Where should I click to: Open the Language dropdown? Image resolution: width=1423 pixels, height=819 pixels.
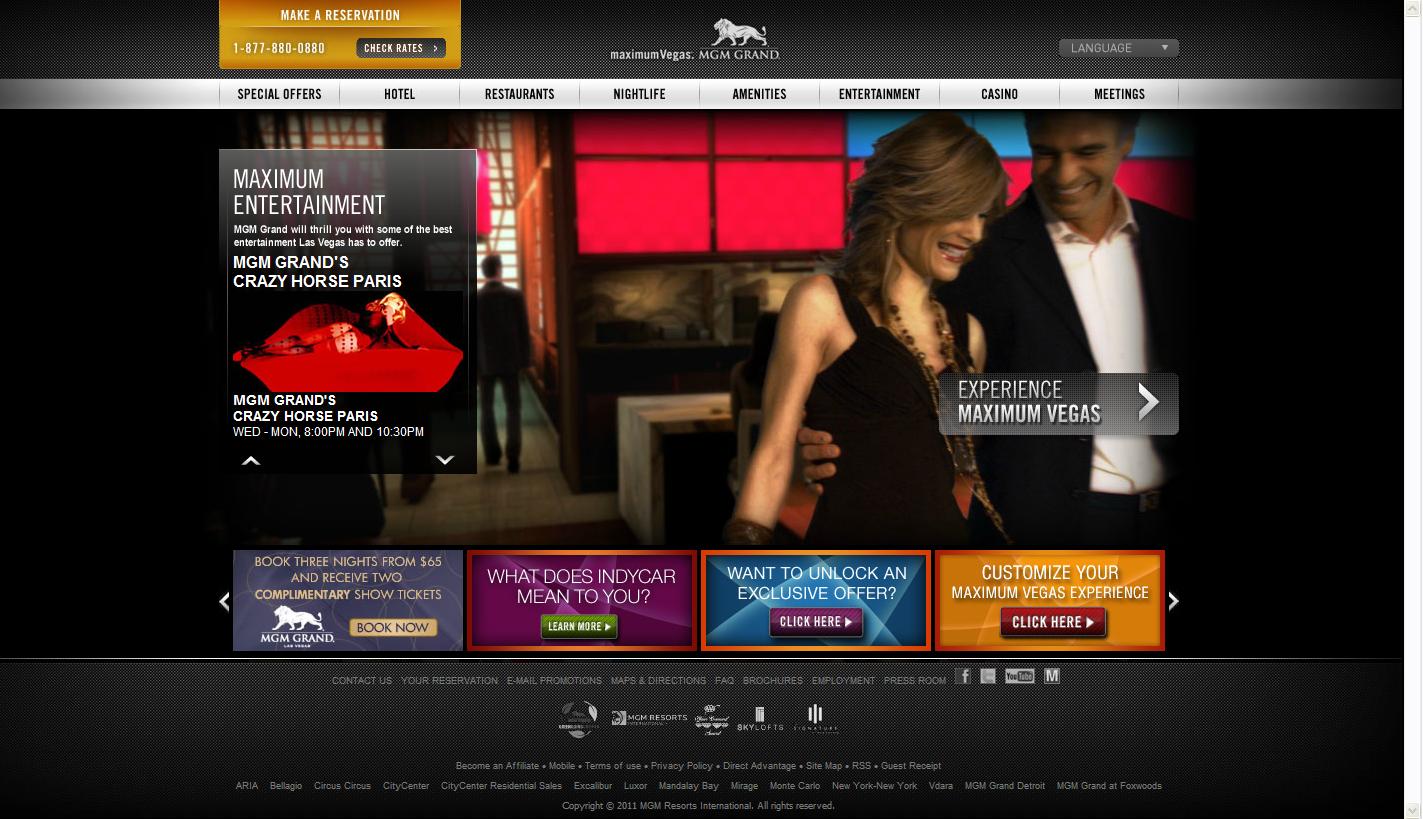point(1118,48)
